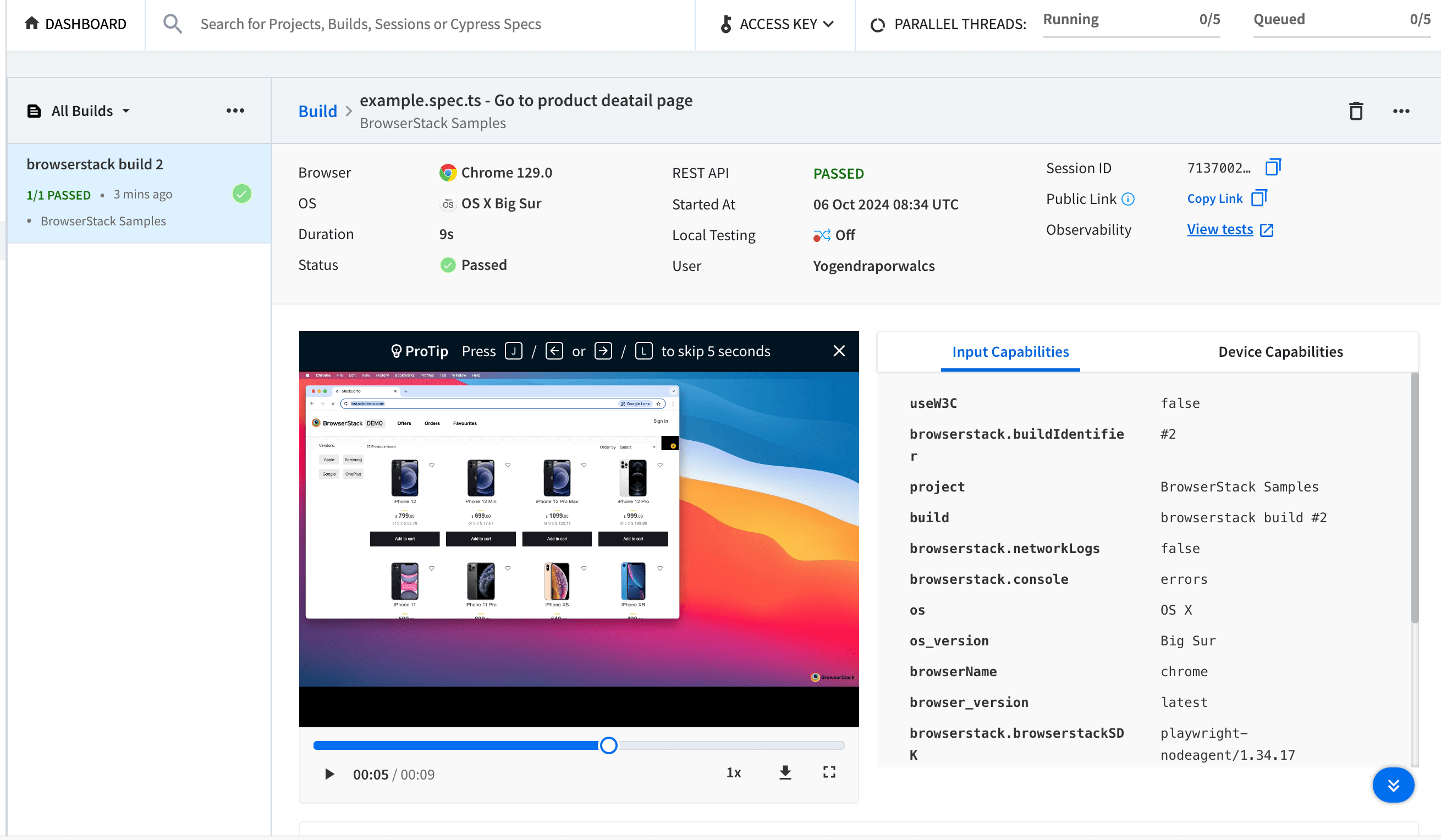The height and width of the screenshot is (840, 1441).
Task: Click the fullscreen expand button on video
Action: click(x=828, y=772)
